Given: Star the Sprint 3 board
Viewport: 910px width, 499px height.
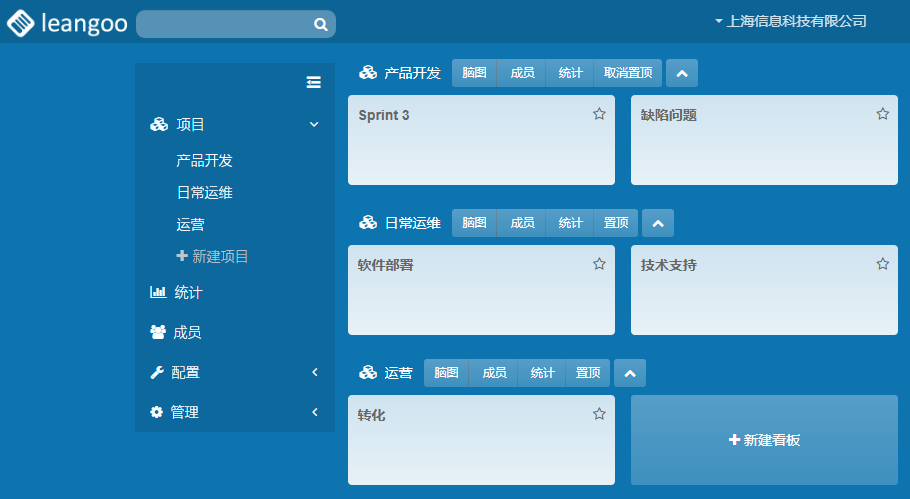Looking at the screenshot, I should [x=599, y=114].
